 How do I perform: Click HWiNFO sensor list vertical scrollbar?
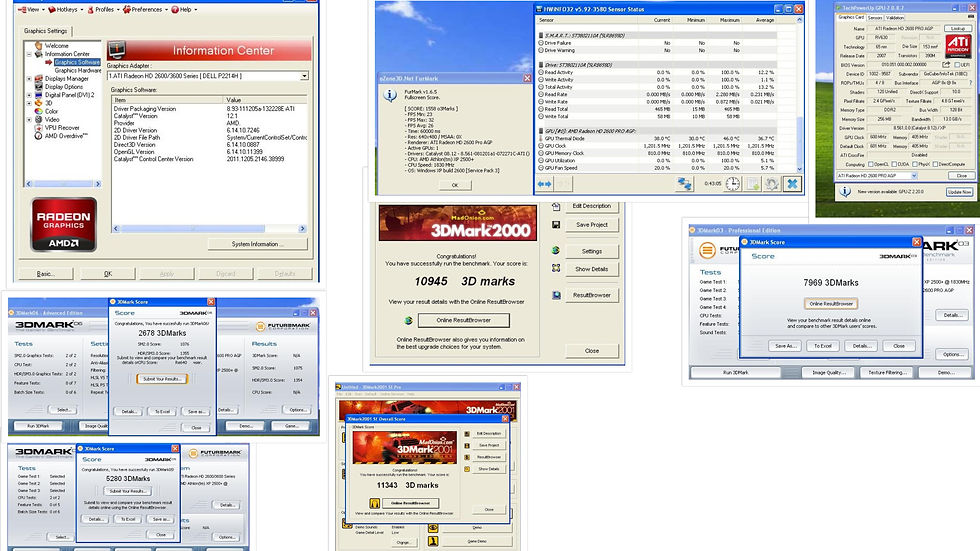tap(799, 94)
